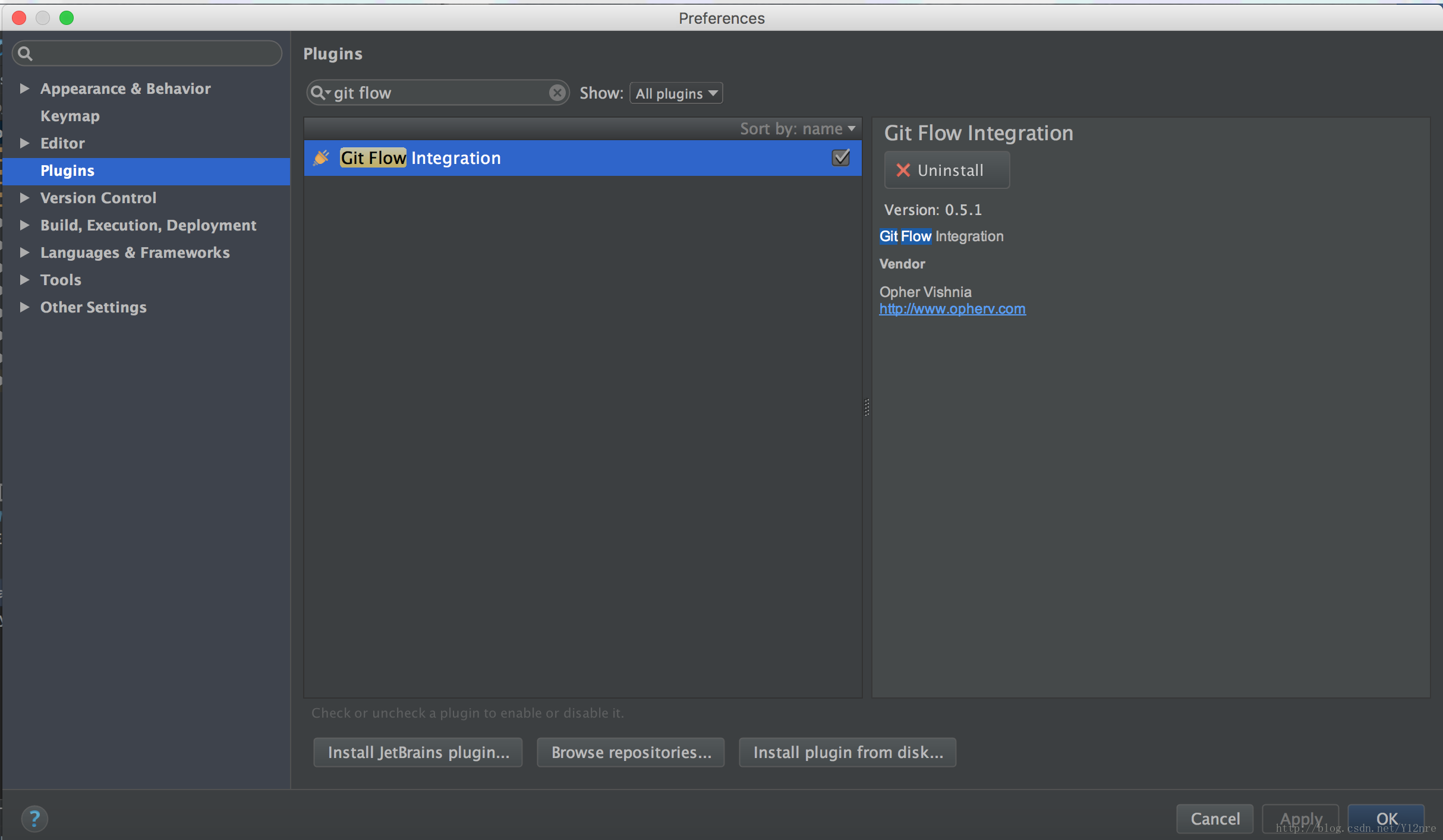Expand Build, Execution, Deployment section
1443x840 pixels.
[24, 225]
